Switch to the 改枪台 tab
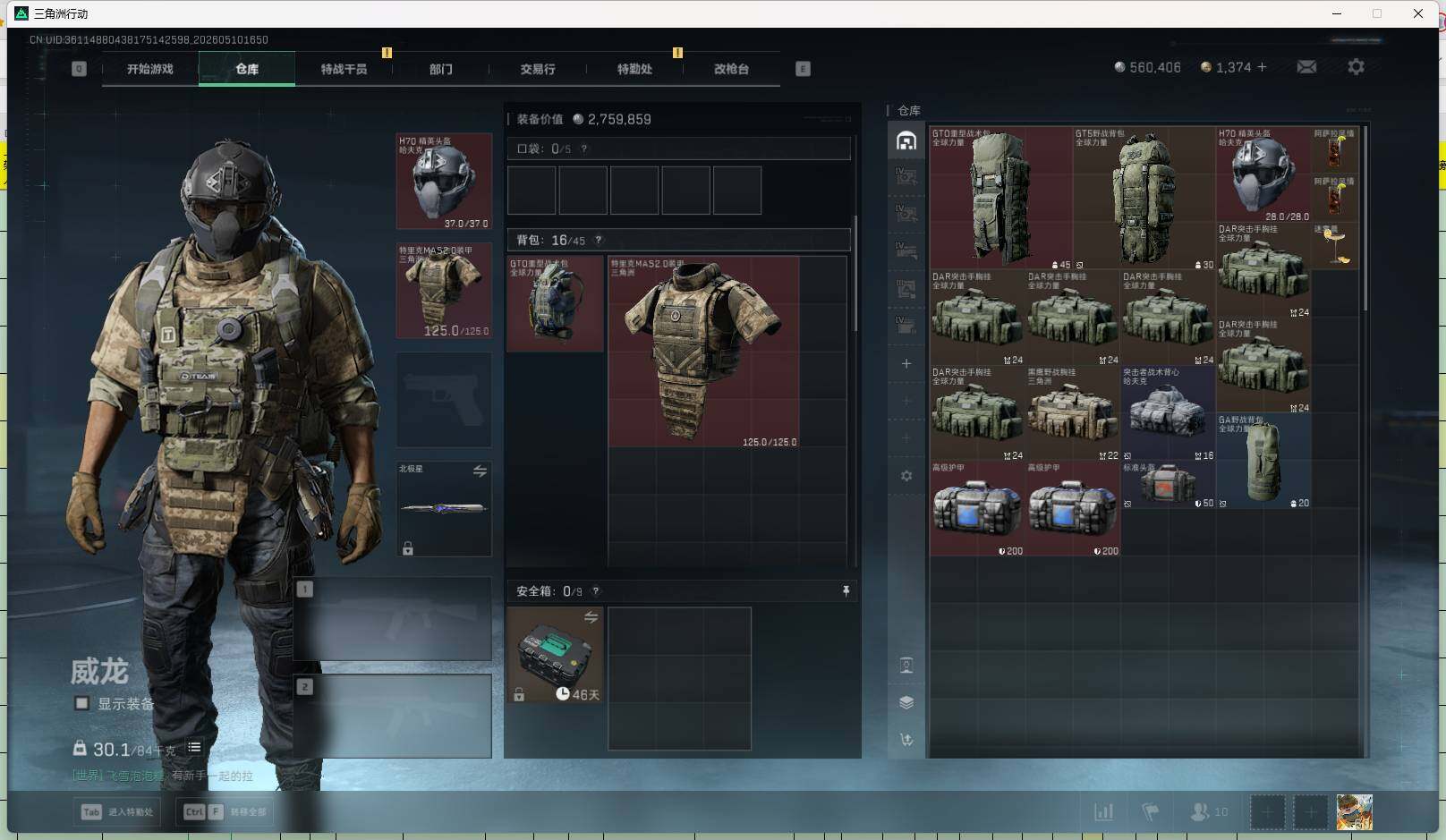This screenshot has width=1446, height=840. tap(731, 69)
